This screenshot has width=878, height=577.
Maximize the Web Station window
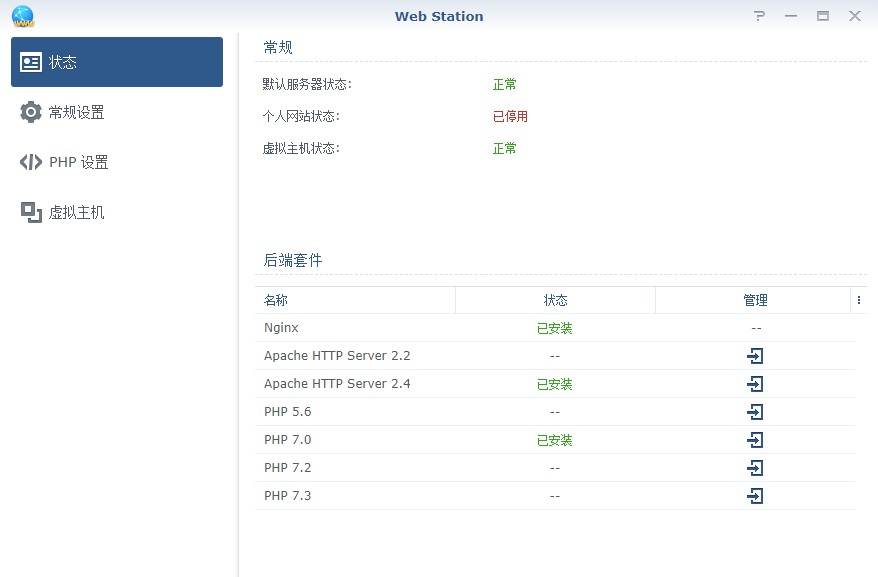pyautogui.click(x=823, y=16)
